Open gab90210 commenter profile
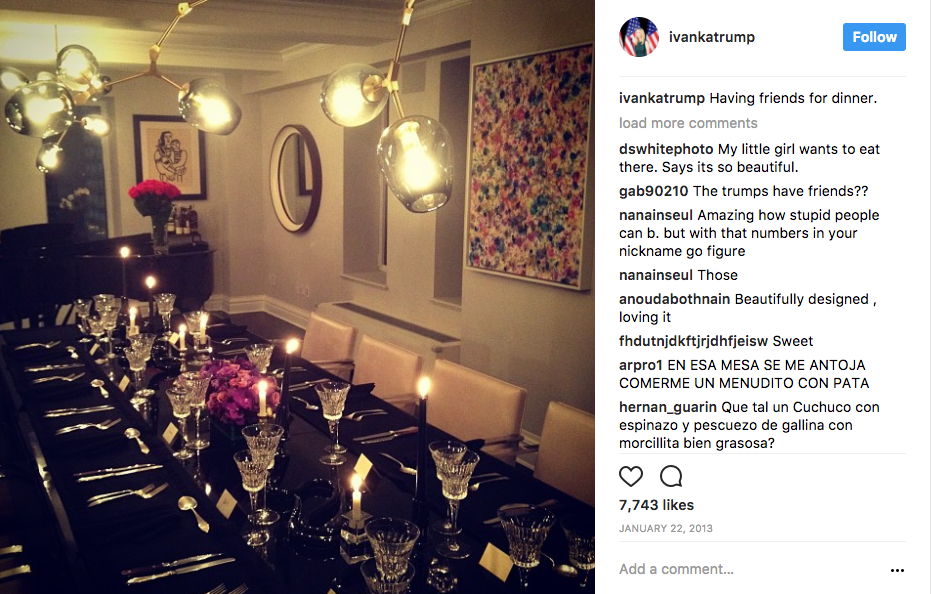This screenshot has height=594, width=931. point(653,191)
